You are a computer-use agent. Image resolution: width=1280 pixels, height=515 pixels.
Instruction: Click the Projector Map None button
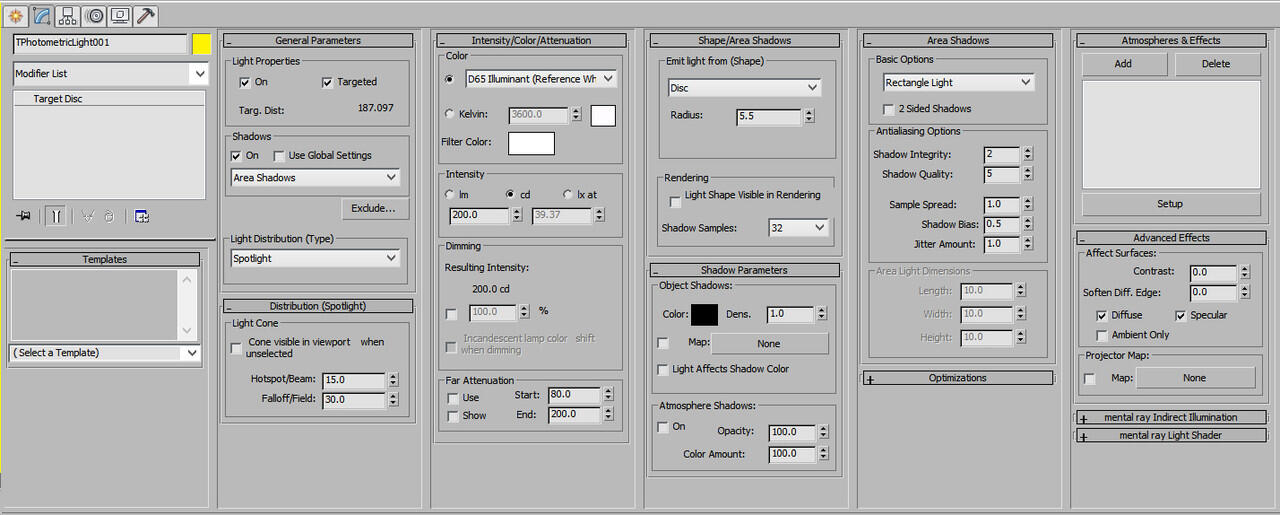coord(1195,378)
